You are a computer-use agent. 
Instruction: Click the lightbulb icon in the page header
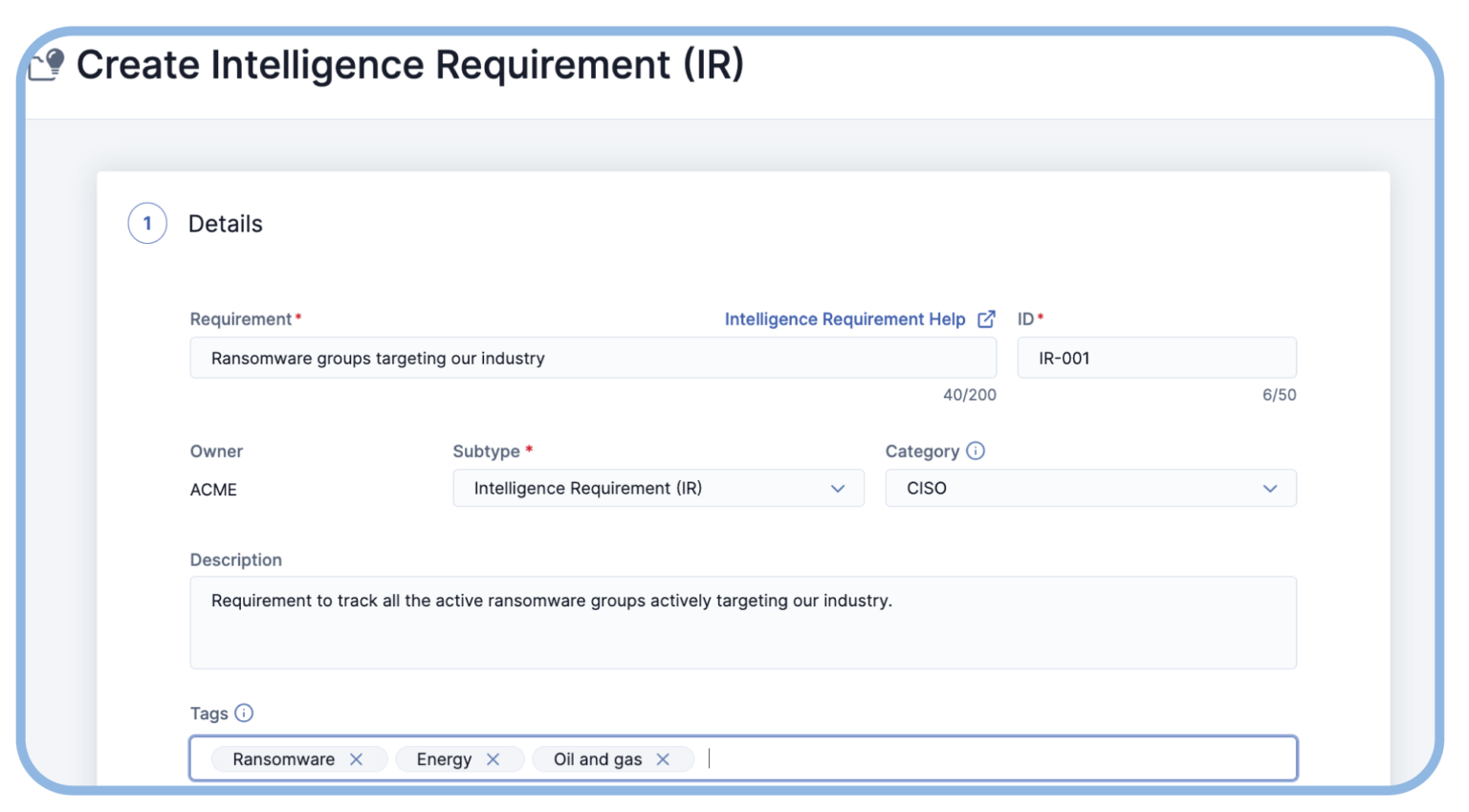coord(46,64)
